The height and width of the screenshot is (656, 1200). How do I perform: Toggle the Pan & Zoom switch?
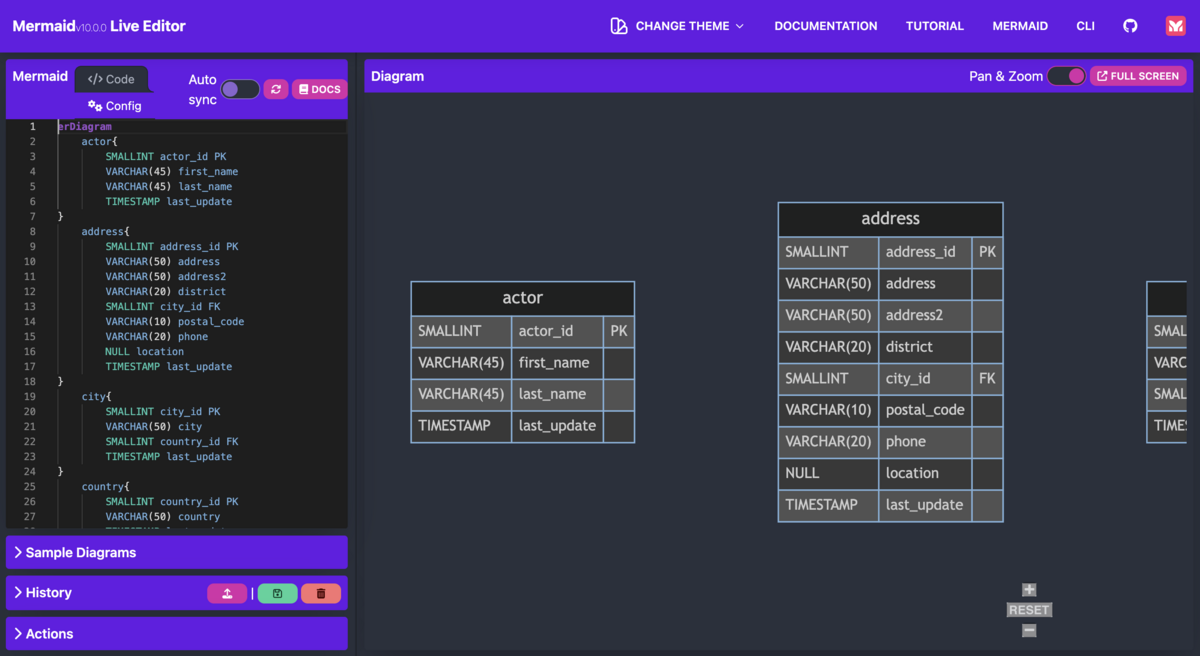click(1066, 76)
